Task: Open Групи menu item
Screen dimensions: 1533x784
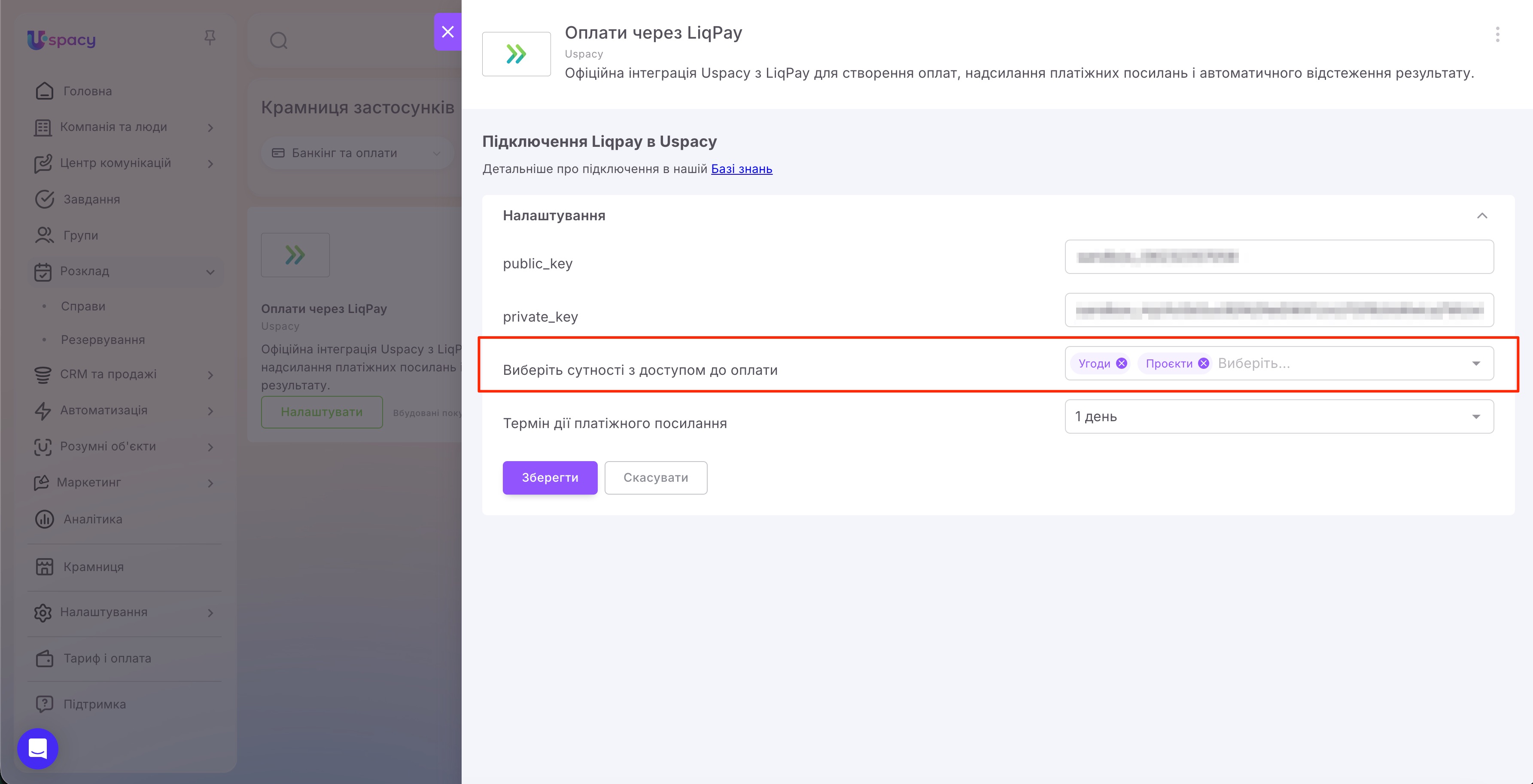Action: (x=81, y=236)
